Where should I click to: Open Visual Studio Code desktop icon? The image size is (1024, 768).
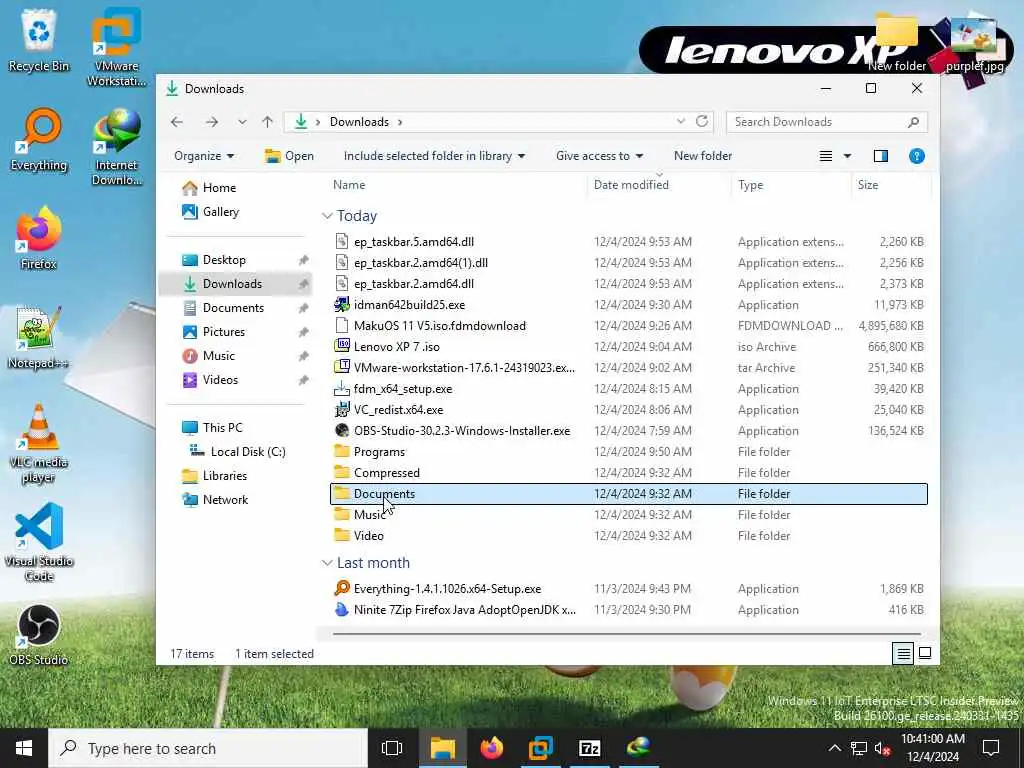coord(39,542)
